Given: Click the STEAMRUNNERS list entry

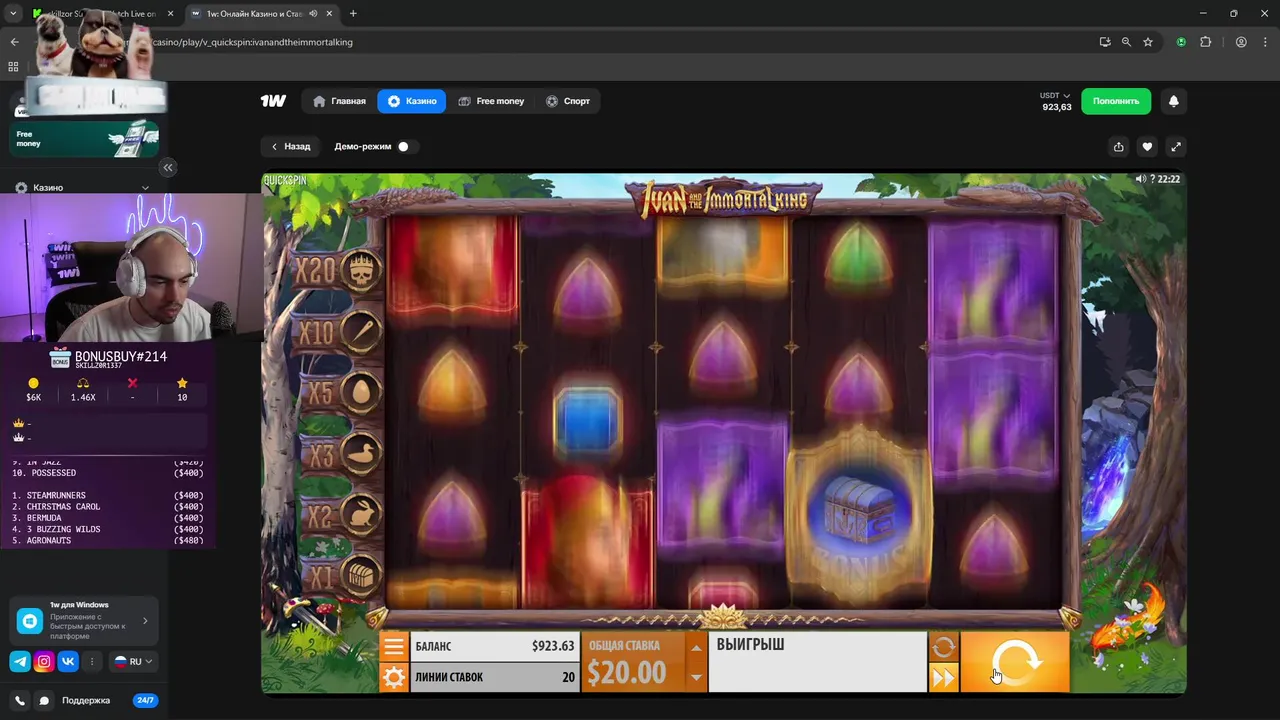Looking at the screenshot, I should click(x=108, y=496).
